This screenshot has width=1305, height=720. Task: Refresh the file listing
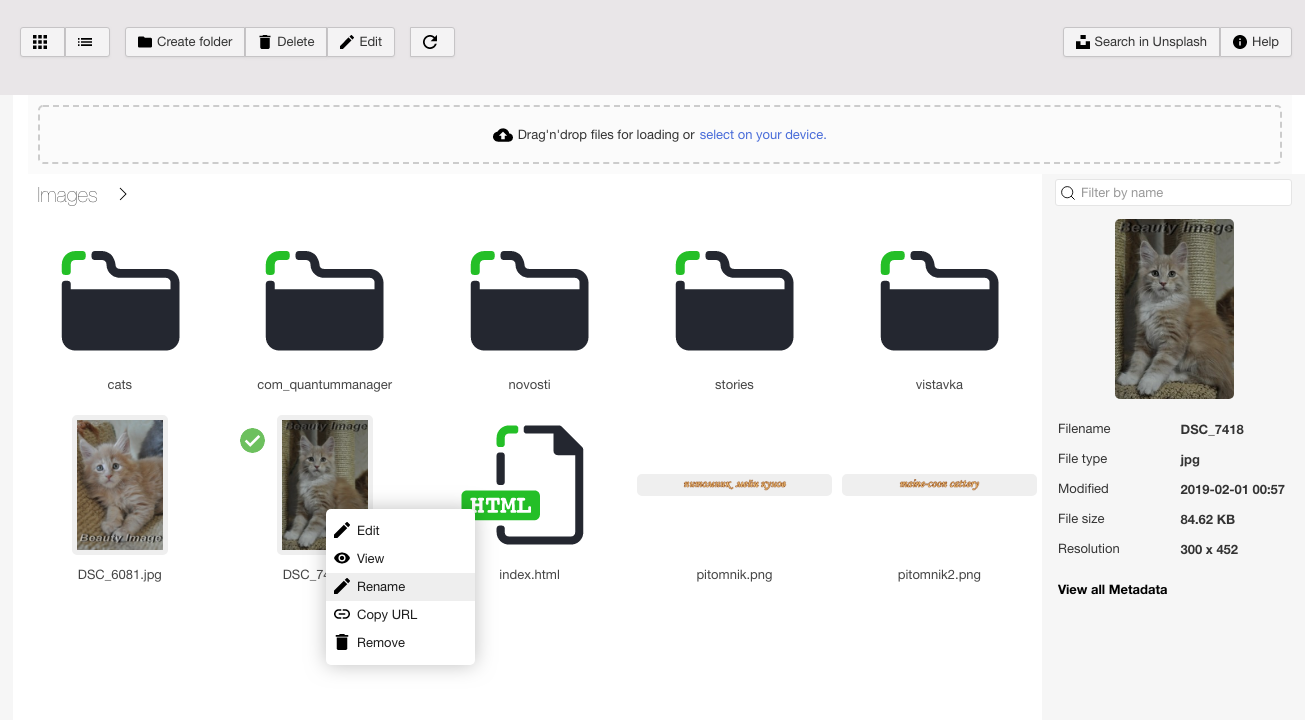coord(431,41)
